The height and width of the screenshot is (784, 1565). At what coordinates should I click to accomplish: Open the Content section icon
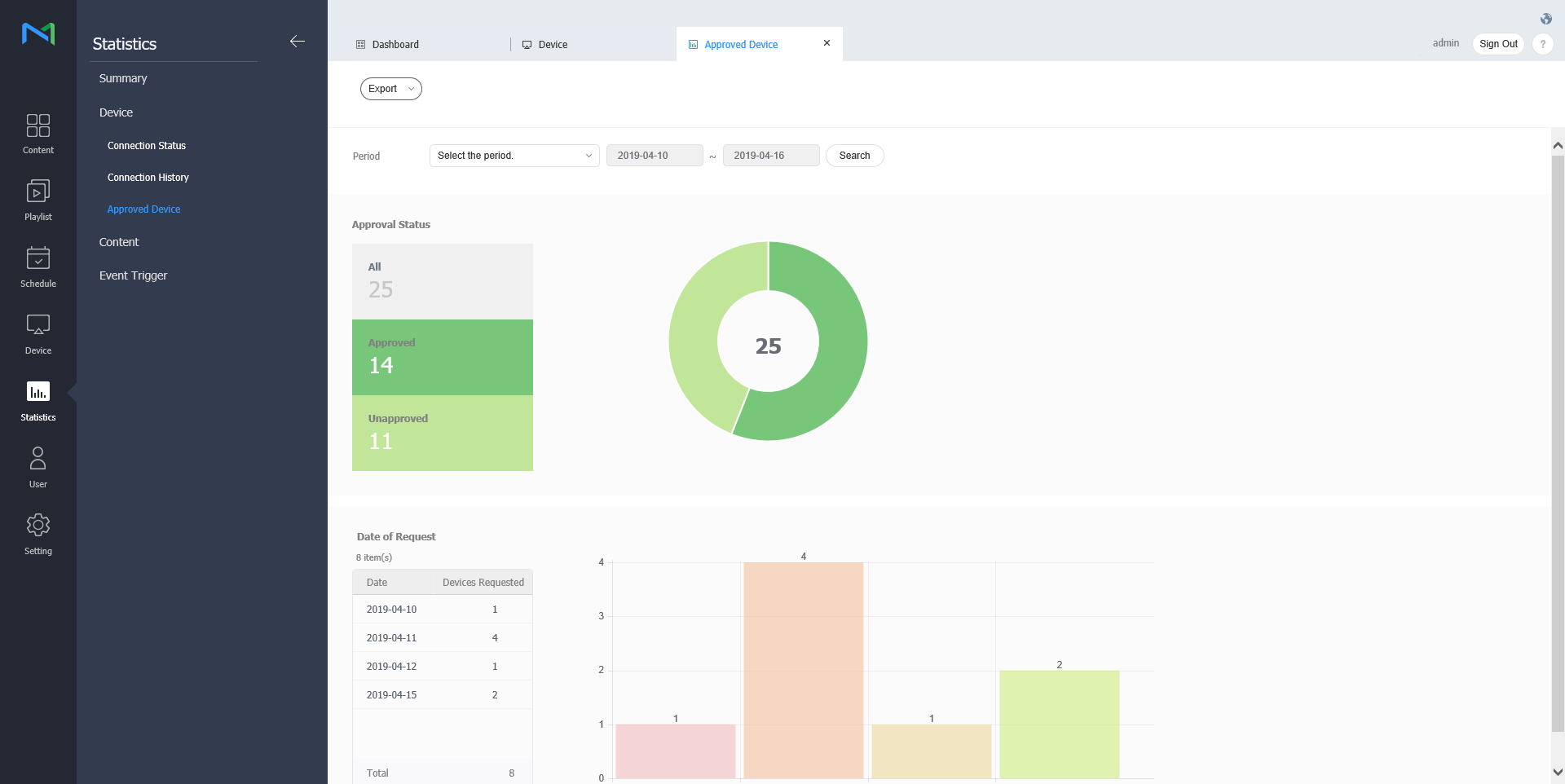tap(38, 126)
